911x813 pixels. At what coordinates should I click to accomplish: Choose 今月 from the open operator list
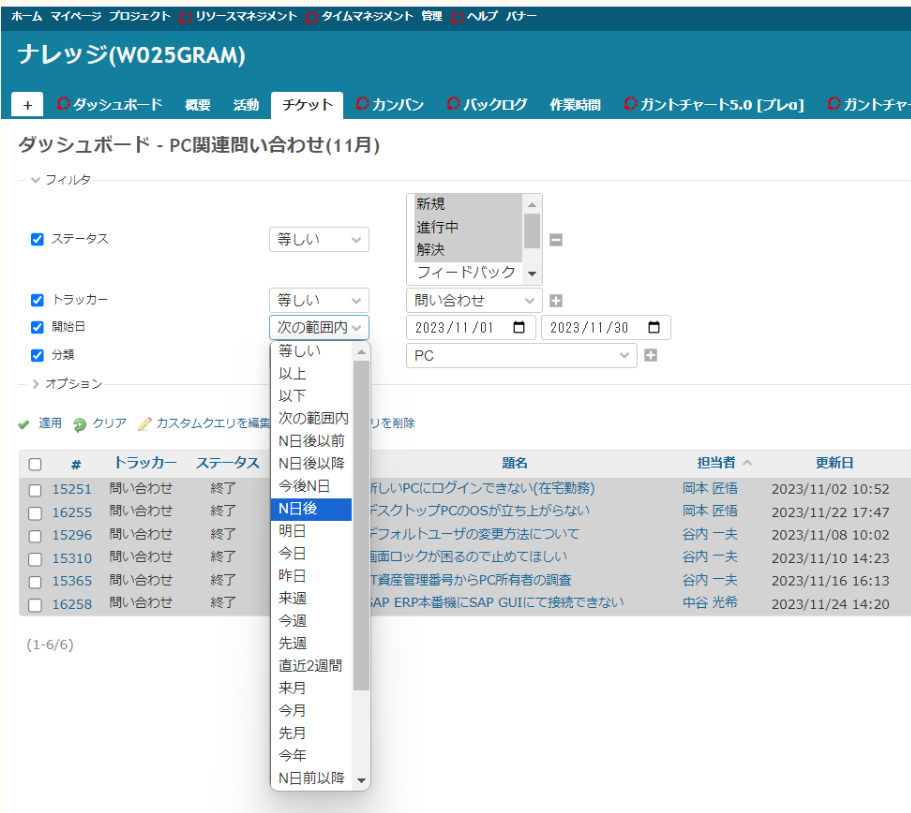coord(293,711)
